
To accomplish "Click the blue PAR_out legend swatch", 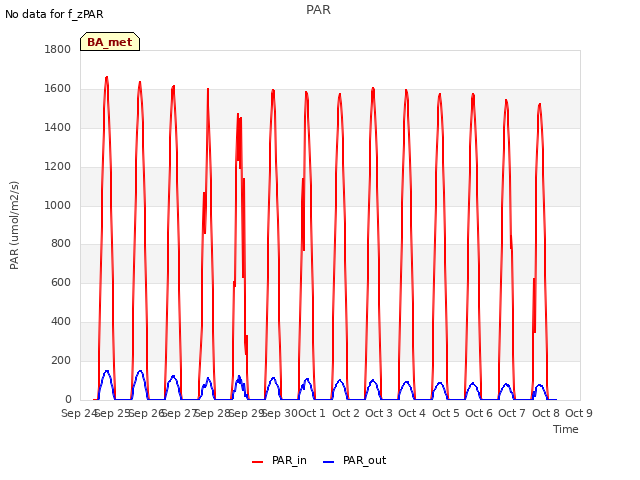I will click(329, 462).
